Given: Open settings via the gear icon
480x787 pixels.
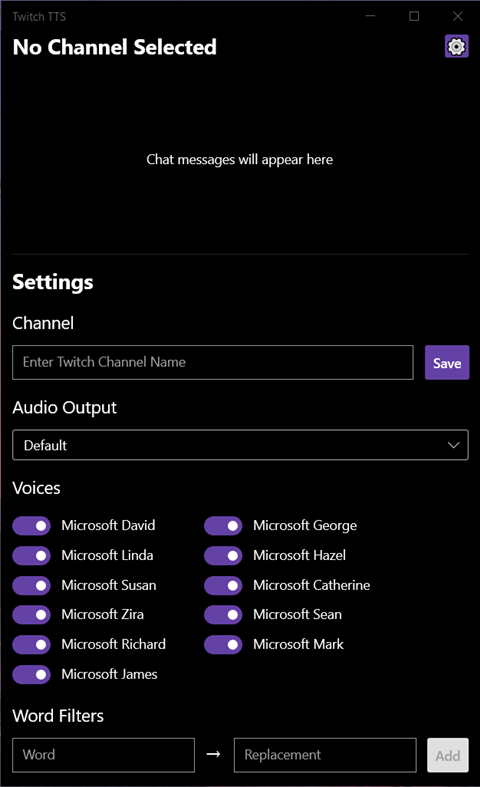Looking at the screenshot, I should click(x=456, y=46).
